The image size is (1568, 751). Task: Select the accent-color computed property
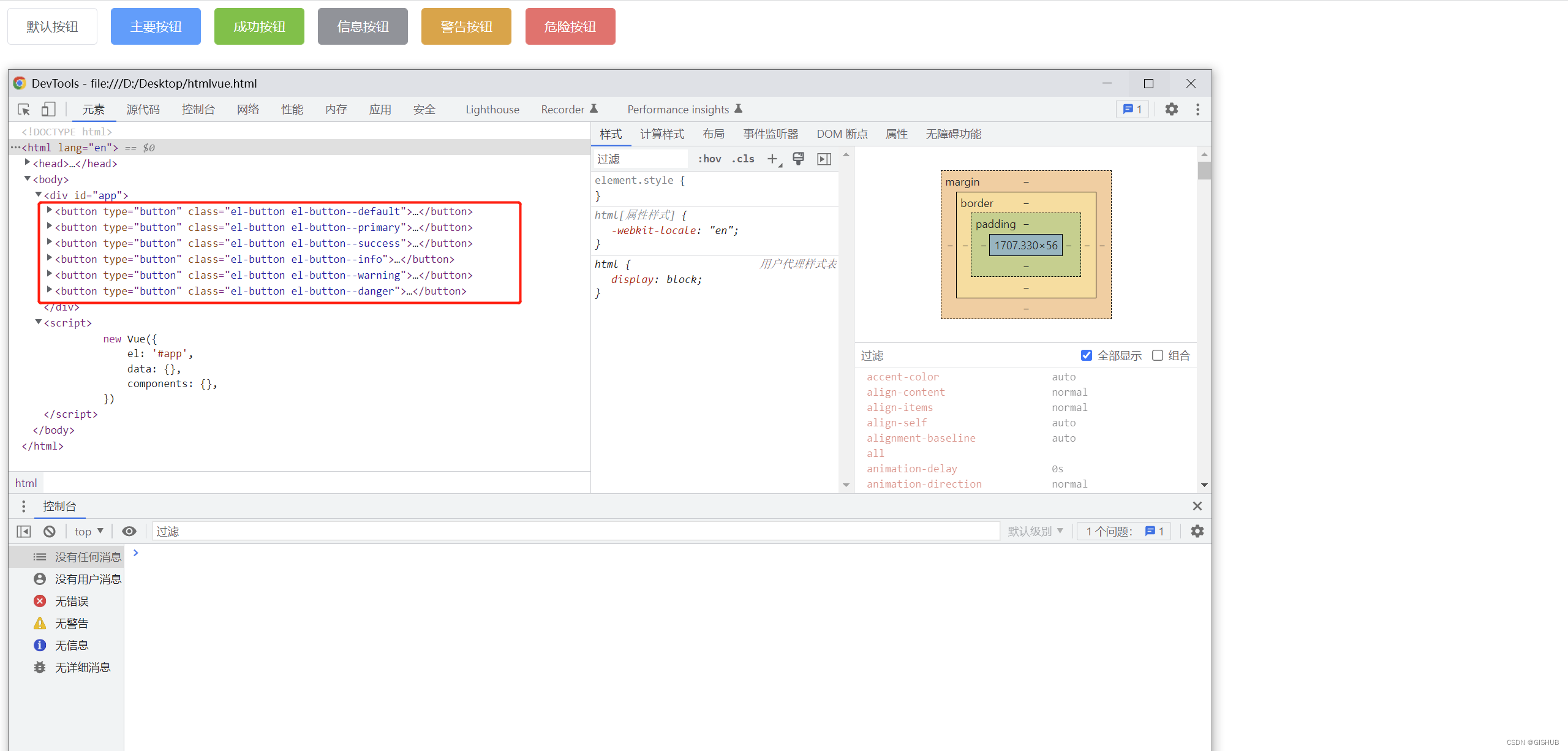pyautogui.click(x=903, y=377)
